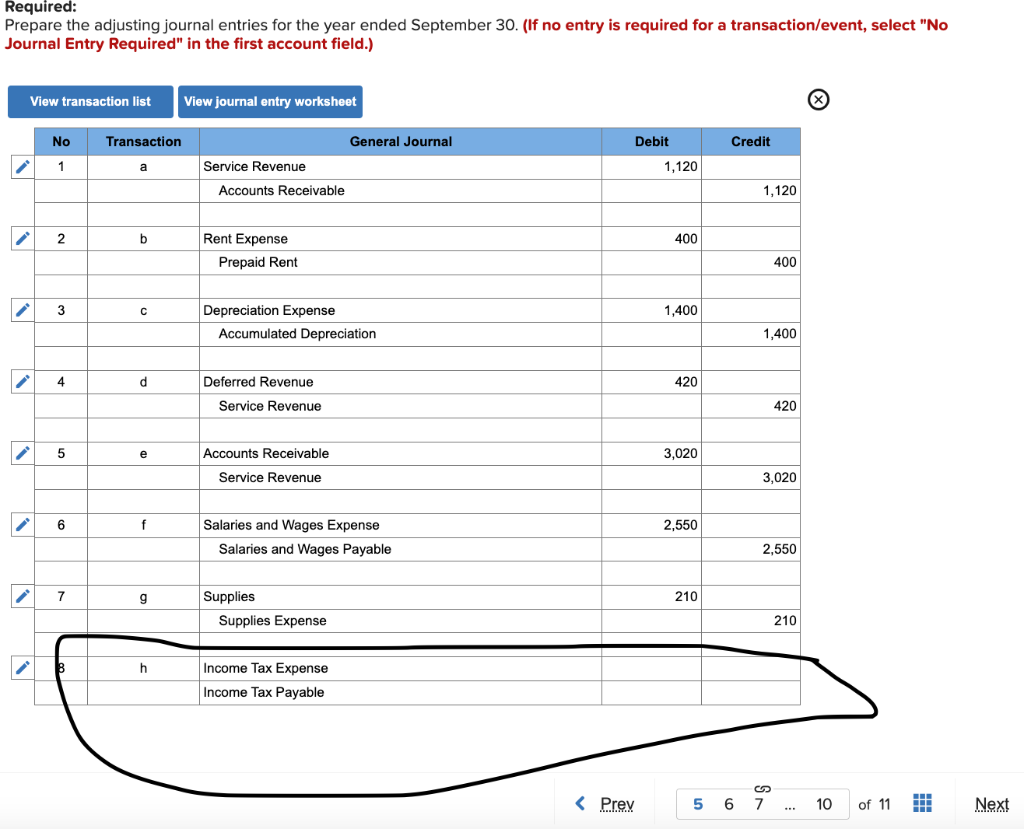This screenshot has width=1024, height=829.
Task: Open the View journal entry worksheet
Action: pyautogui.click(x=270, y=101)
